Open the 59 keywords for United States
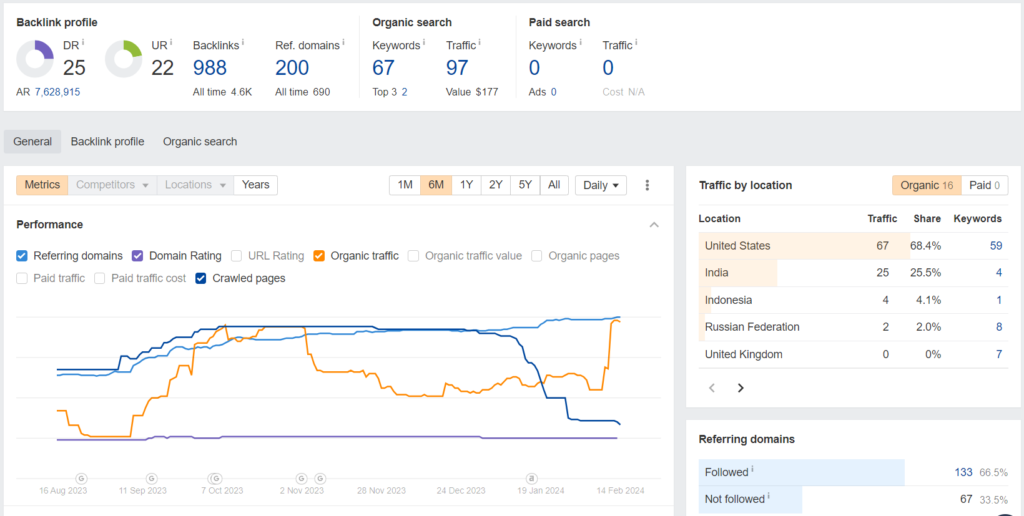 pos(996,246)
